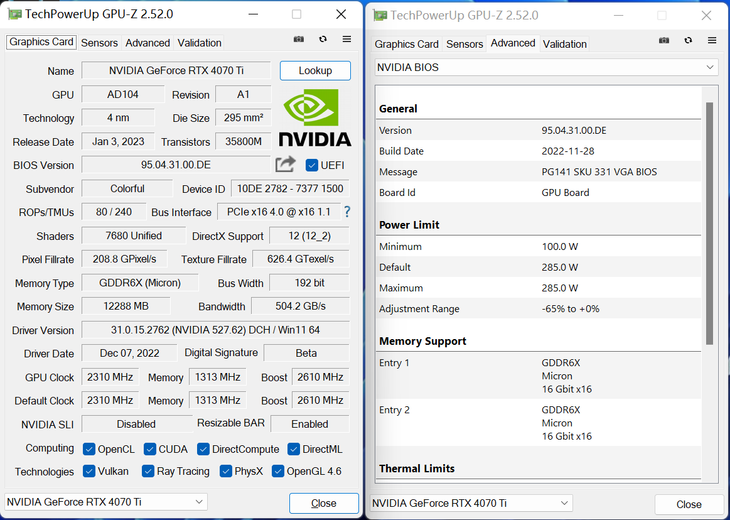
Task: Click camera screenshot icon in right window
Action: 664,41
